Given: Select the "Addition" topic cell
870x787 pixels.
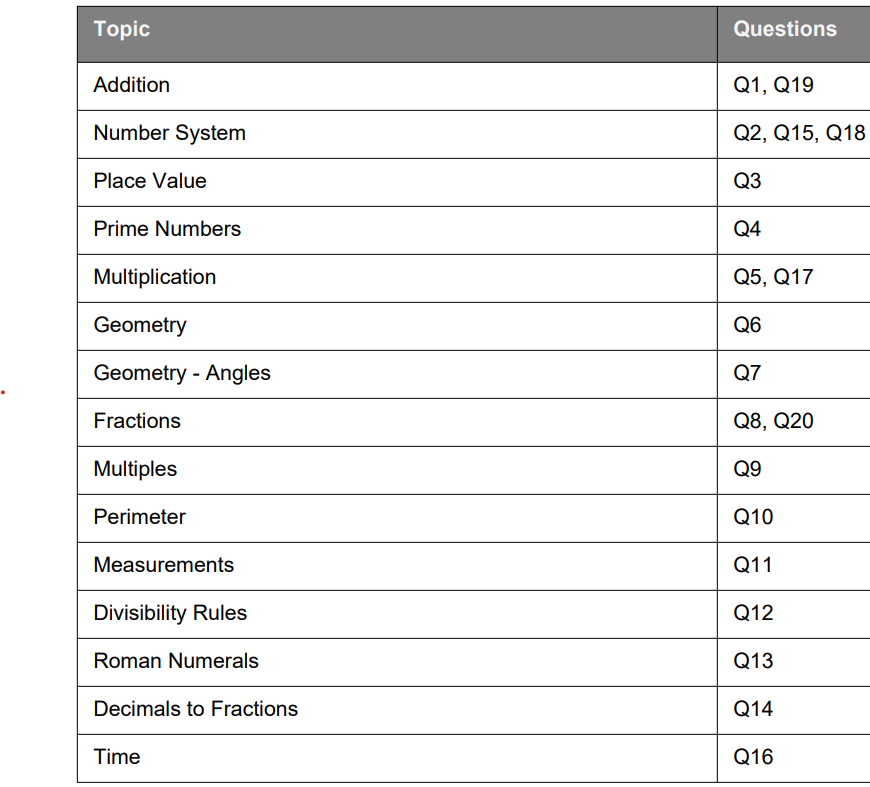Looking at the screenshot, I should [x=132, y=85].
